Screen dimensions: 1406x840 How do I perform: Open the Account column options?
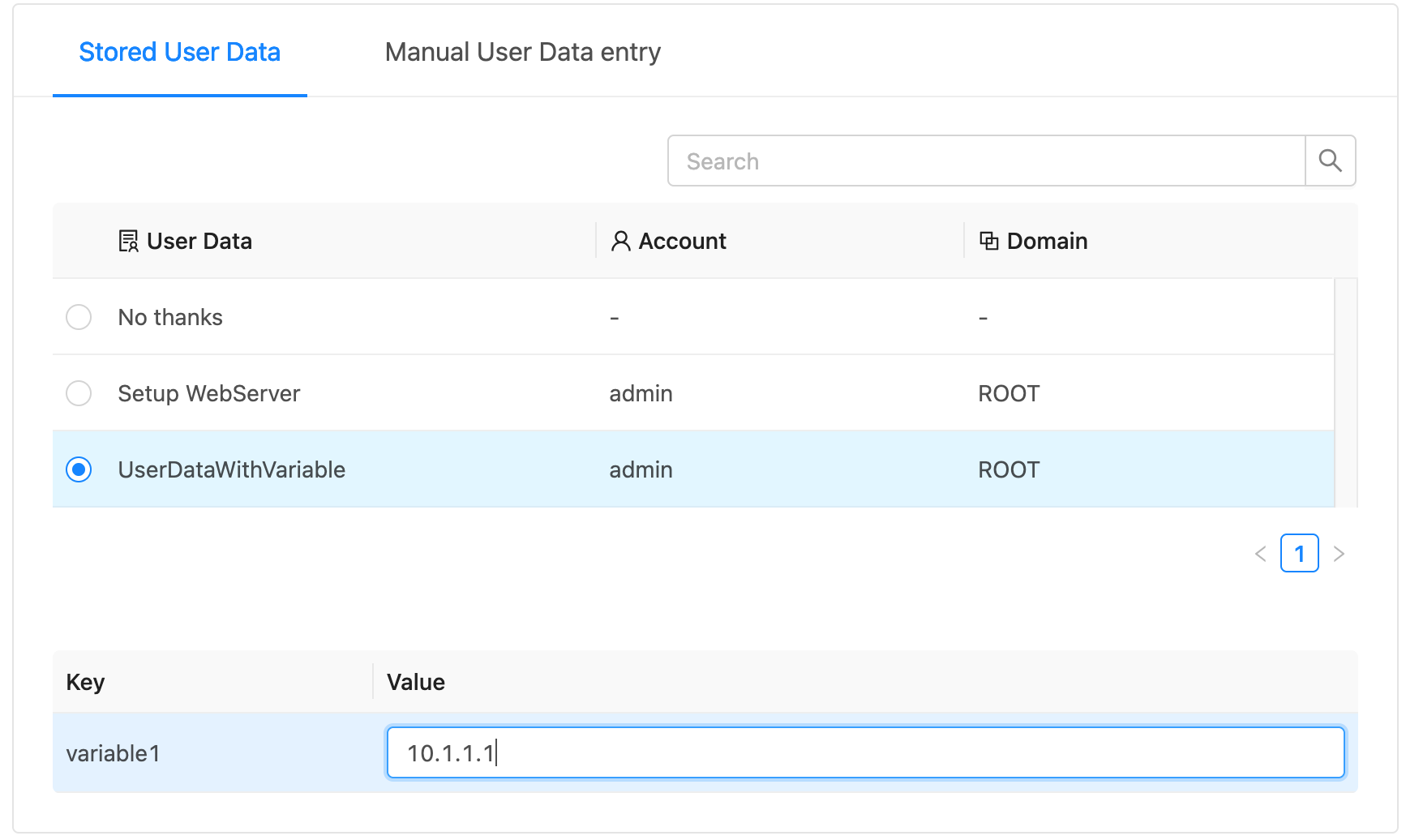click(x=682, y=240)
